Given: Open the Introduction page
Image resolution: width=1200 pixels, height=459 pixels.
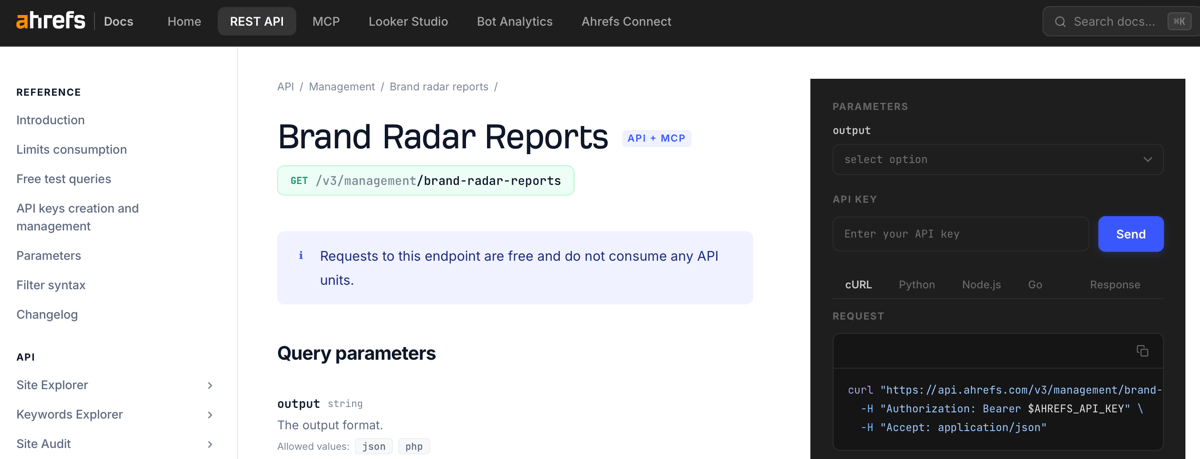Looking at the screenshot, I should point(50,120).
